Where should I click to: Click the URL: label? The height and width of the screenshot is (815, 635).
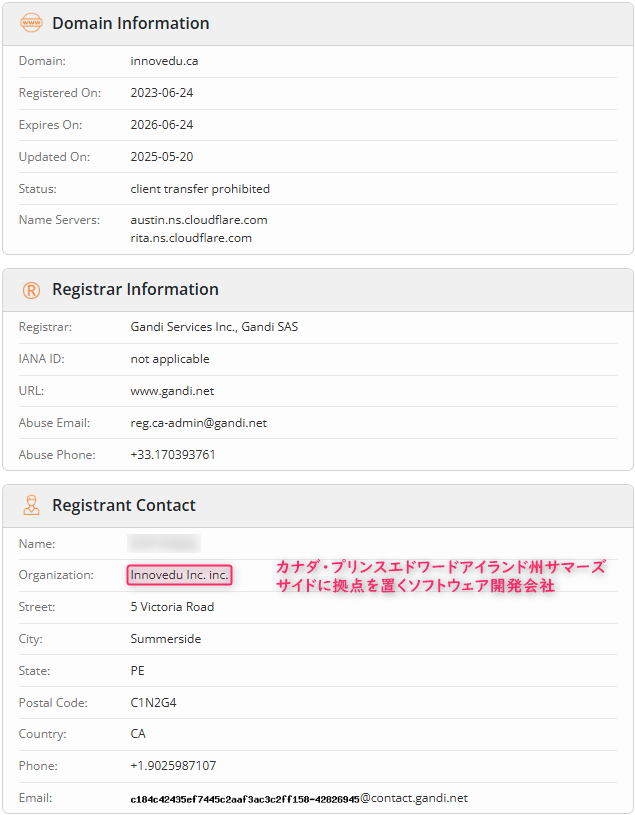[x=31, y=391]
